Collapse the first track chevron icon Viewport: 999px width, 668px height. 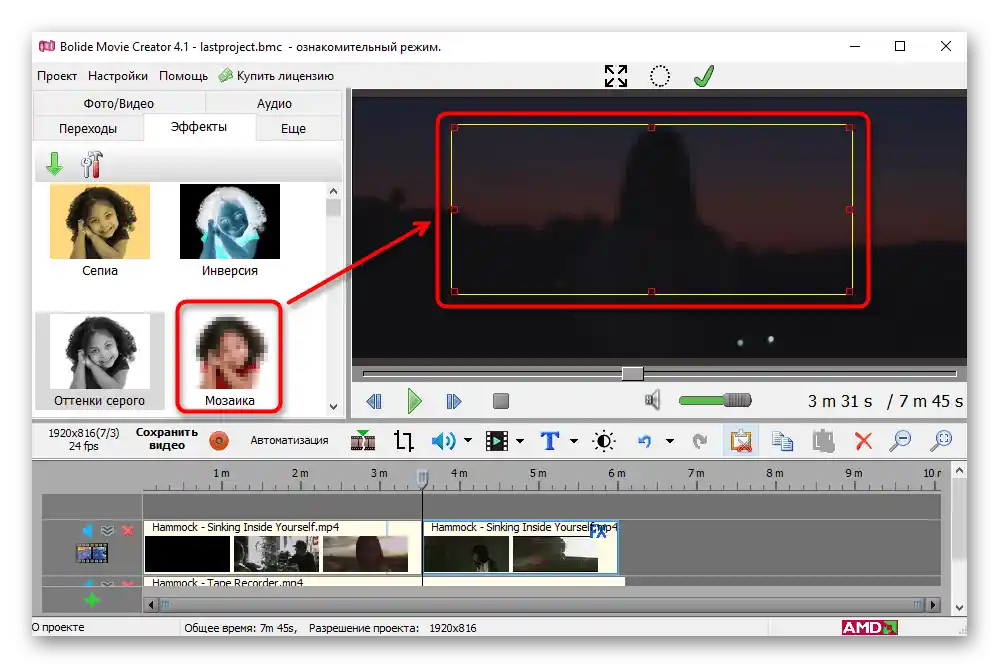tap(108, 530)
